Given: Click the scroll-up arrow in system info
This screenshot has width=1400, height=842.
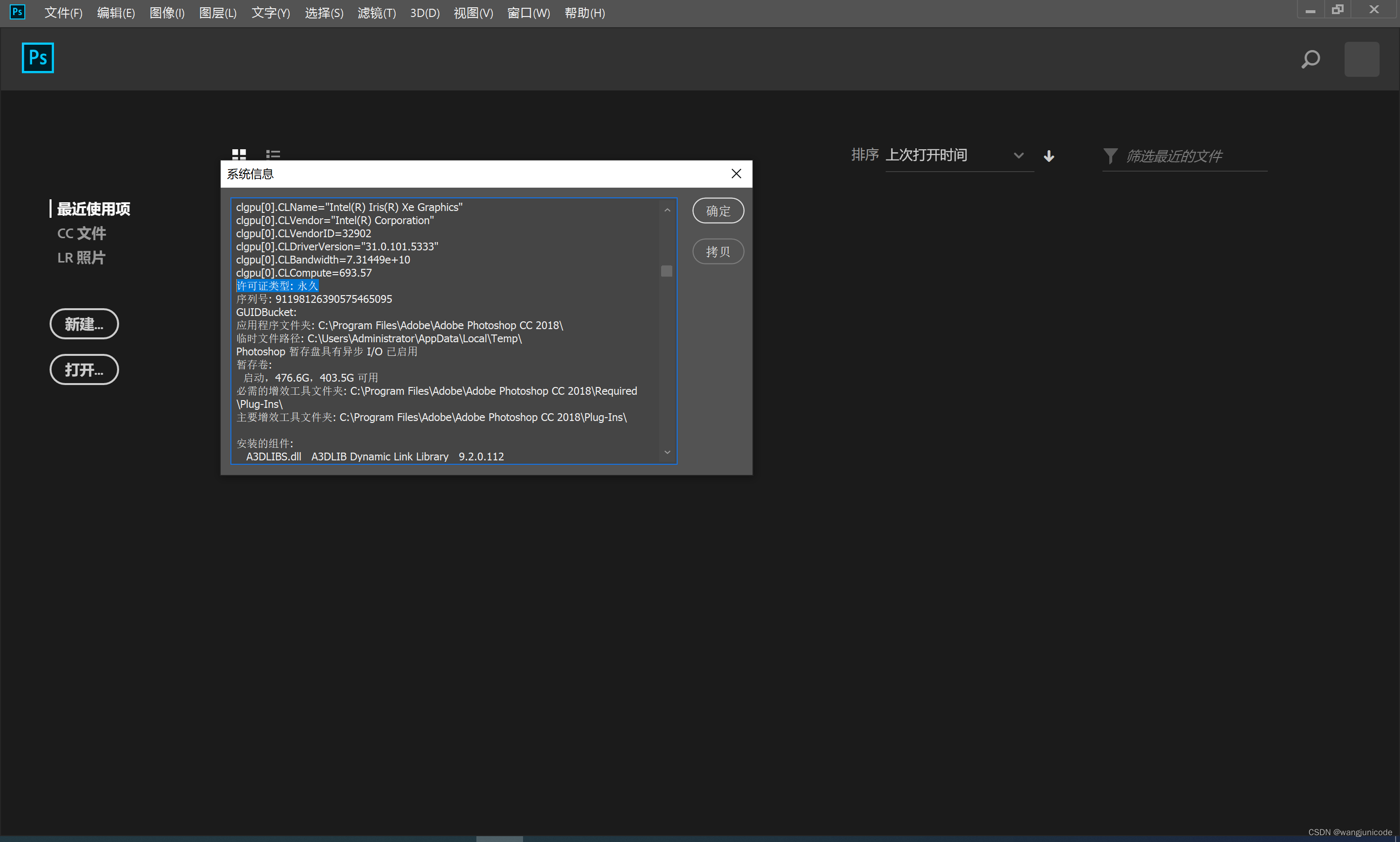Looking at the screenshot, I should 667,210.
